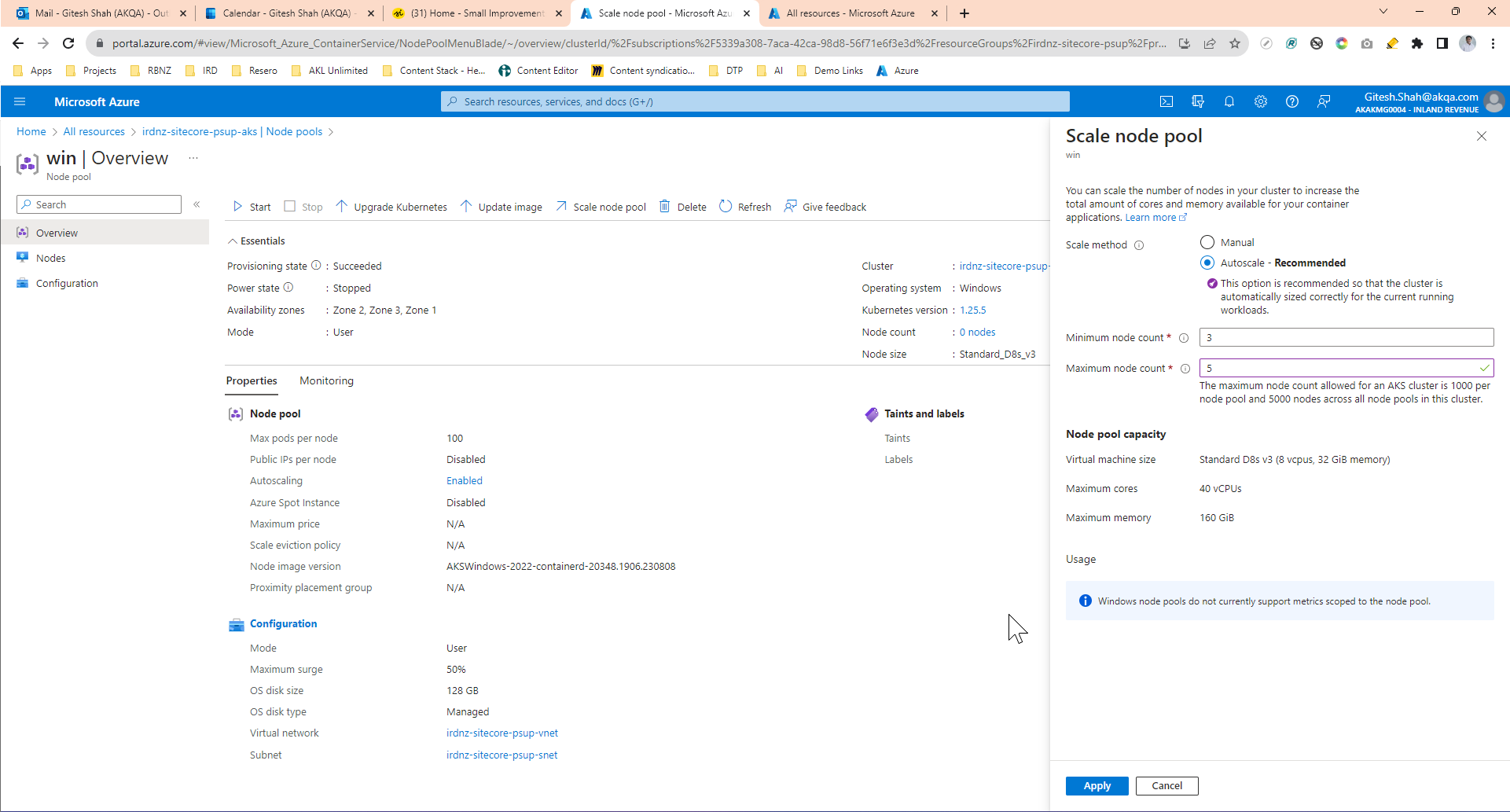Open the account avatar for Gitesh.Shah
Image resolution: width=1510 pixels, height=812 pixels.
point(1494,101)
